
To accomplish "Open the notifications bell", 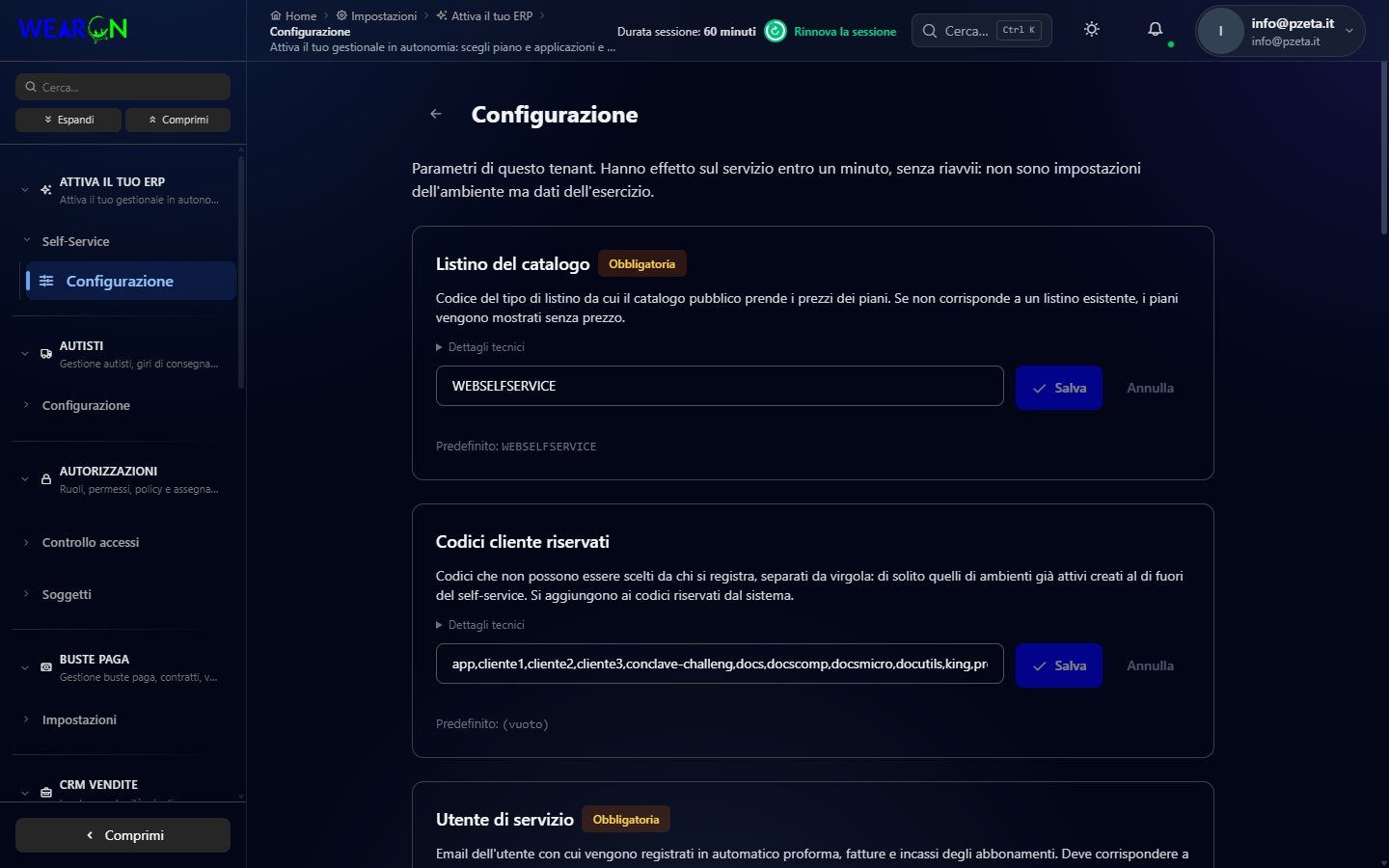I will point(1155,30).
